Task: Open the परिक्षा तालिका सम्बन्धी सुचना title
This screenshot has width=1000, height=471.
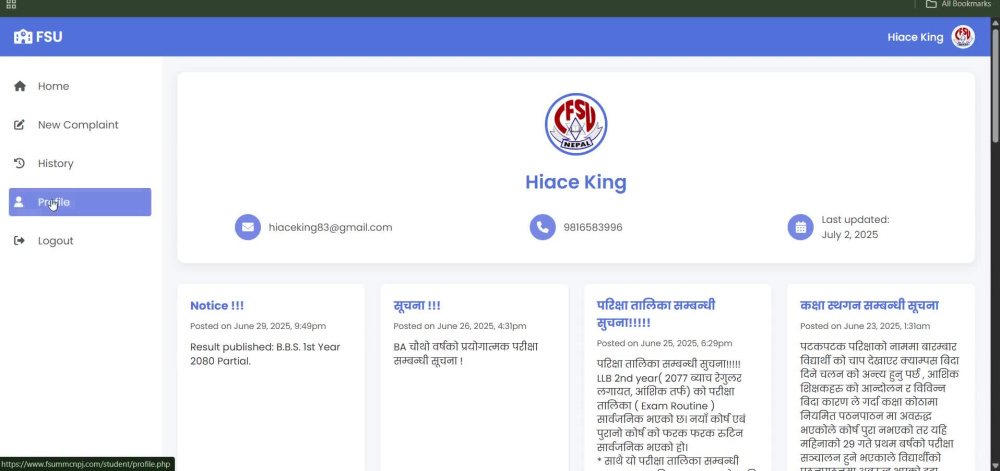Action: (656, 314)
